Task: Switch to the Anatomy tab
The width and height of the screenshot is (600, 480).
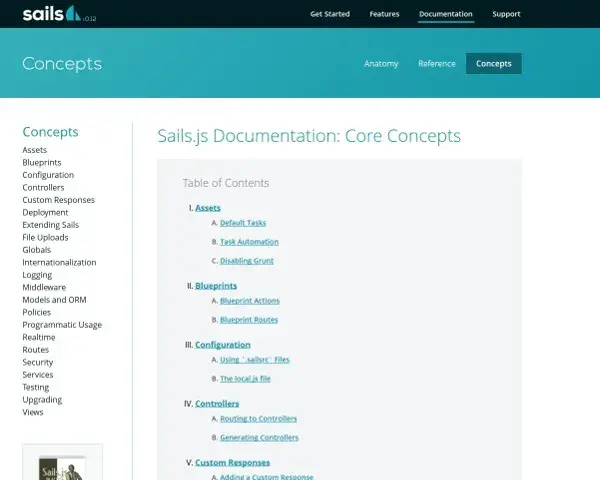Action: (381, 64)
